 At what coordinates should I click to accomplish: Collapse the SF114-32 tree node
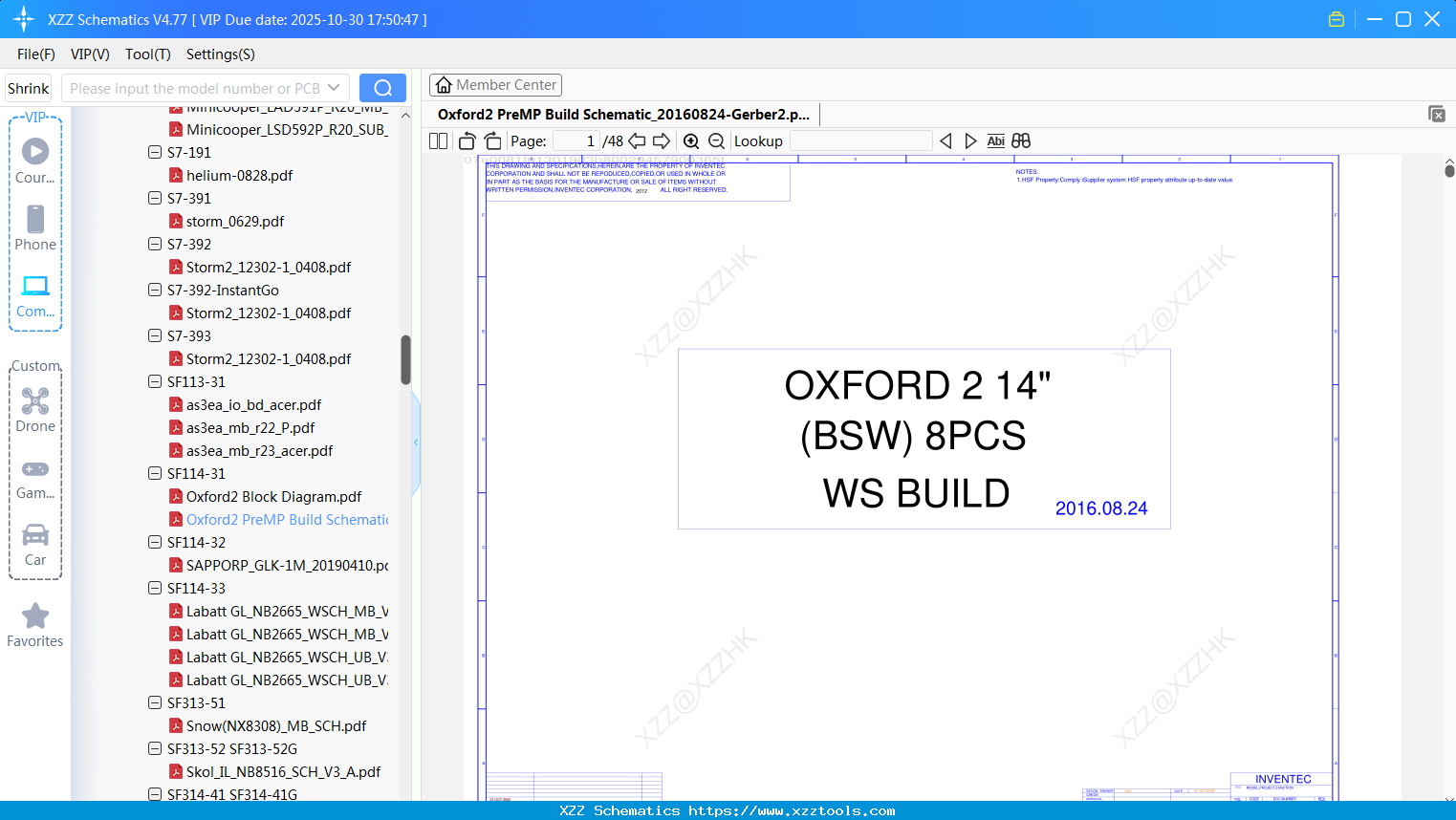point(155,542)
